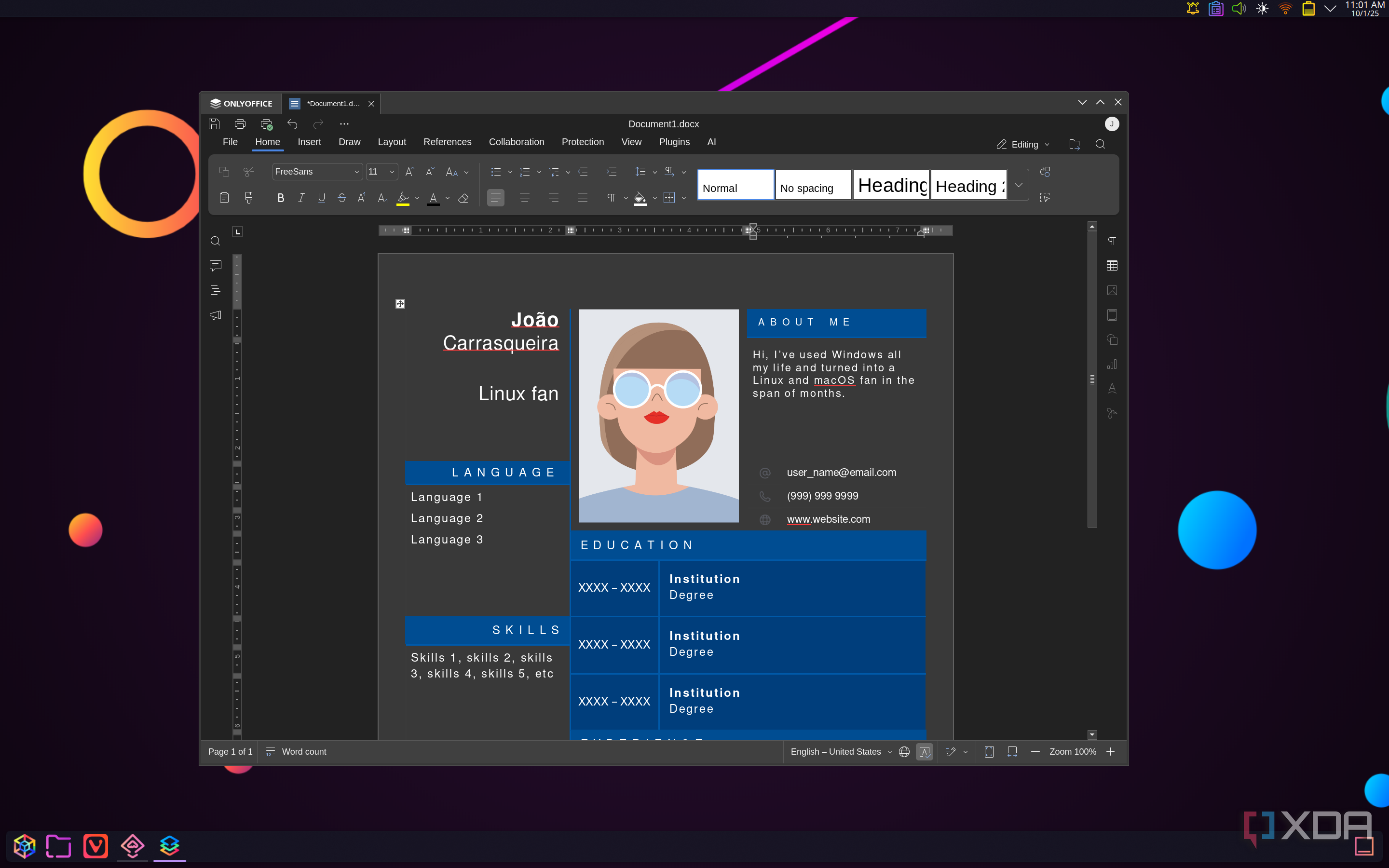The height and width of the screenshot is (868, 1389).
Task: Apply the No spacing style
Action: pos(813,185)
